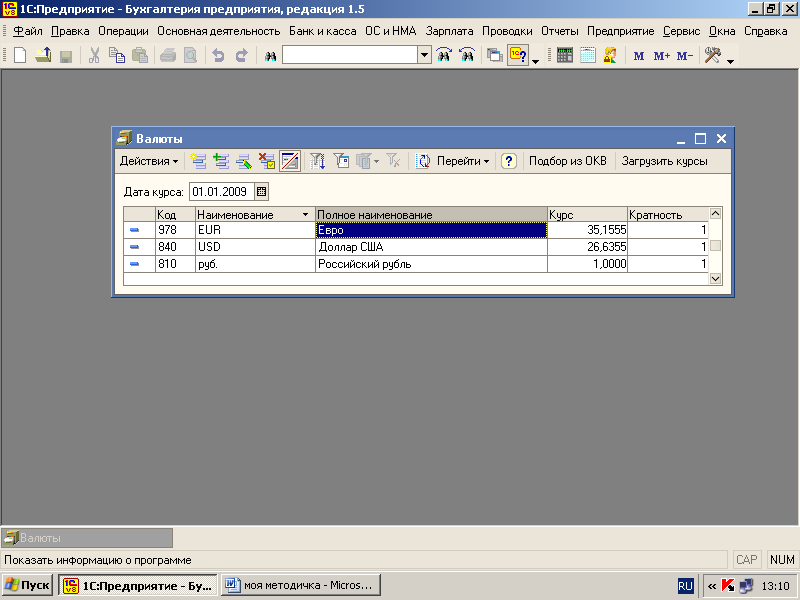Viewport: 800px width, 600px height.
Task: Open the Банк и касса menu
Action: [x=322, y=31]
